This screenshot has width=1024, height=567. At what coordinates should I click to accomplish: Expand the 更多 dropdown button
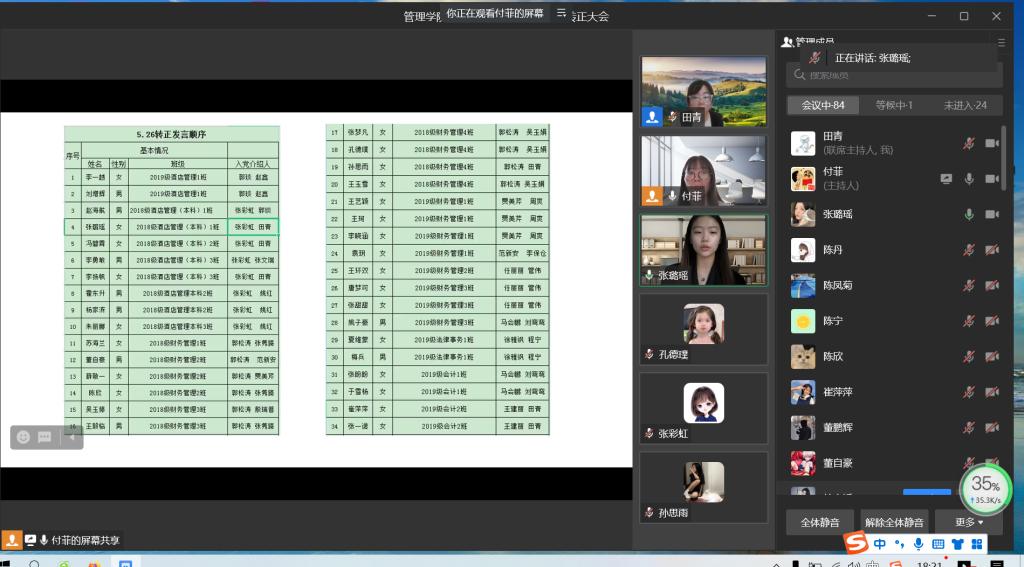tap(968, 522)
